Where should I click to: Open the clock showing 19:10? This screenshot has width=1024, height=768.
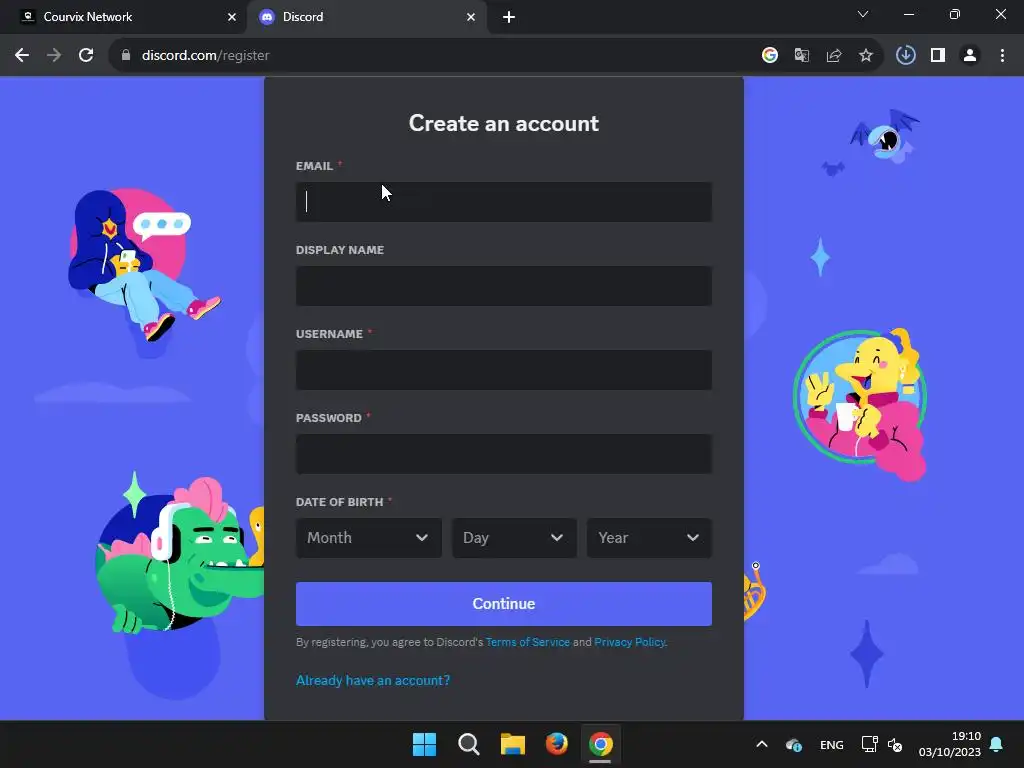click(950, 744)
